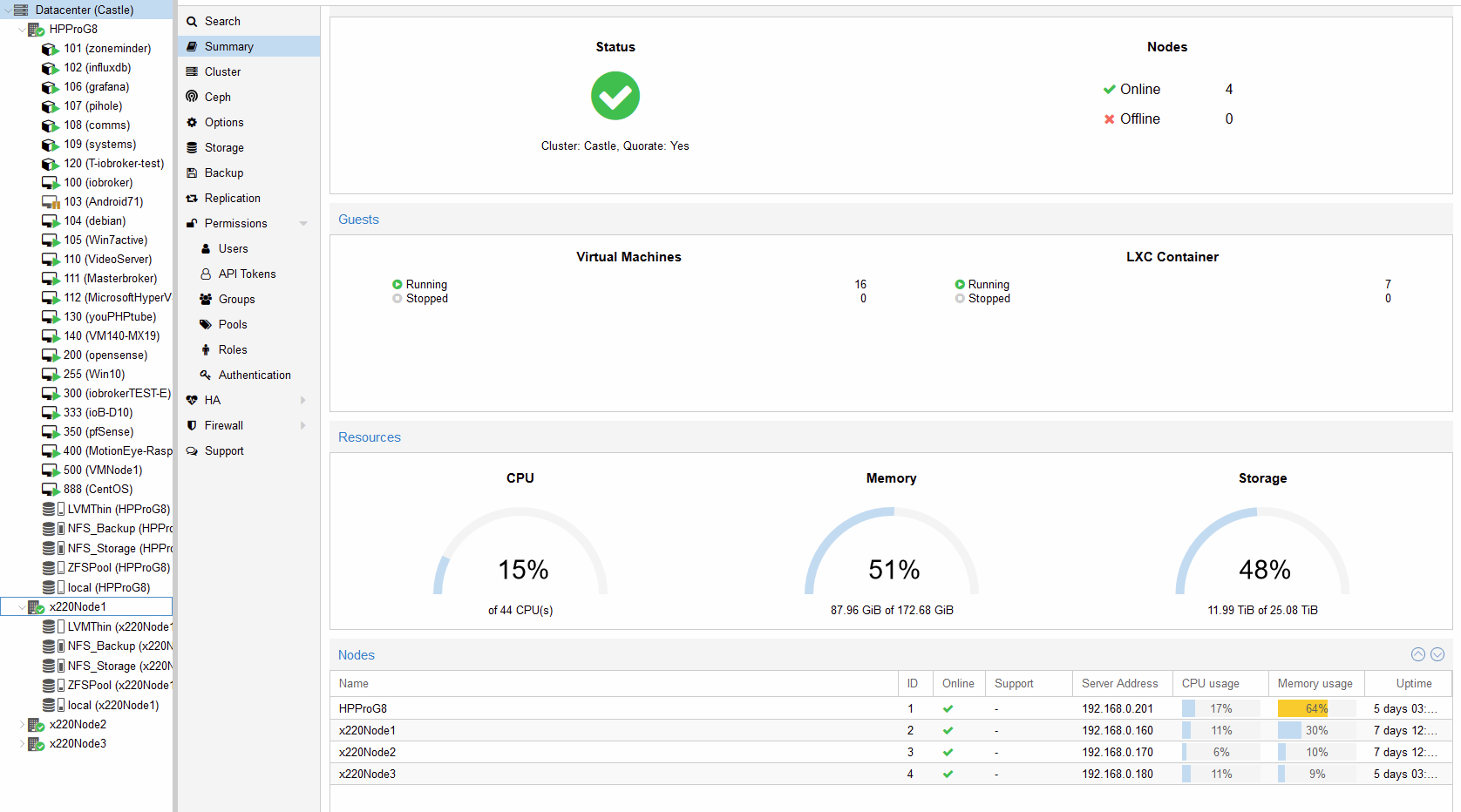Click the HA heartbeat icon
This screenshot has height=812, width=1461.
tap(192, 400)
